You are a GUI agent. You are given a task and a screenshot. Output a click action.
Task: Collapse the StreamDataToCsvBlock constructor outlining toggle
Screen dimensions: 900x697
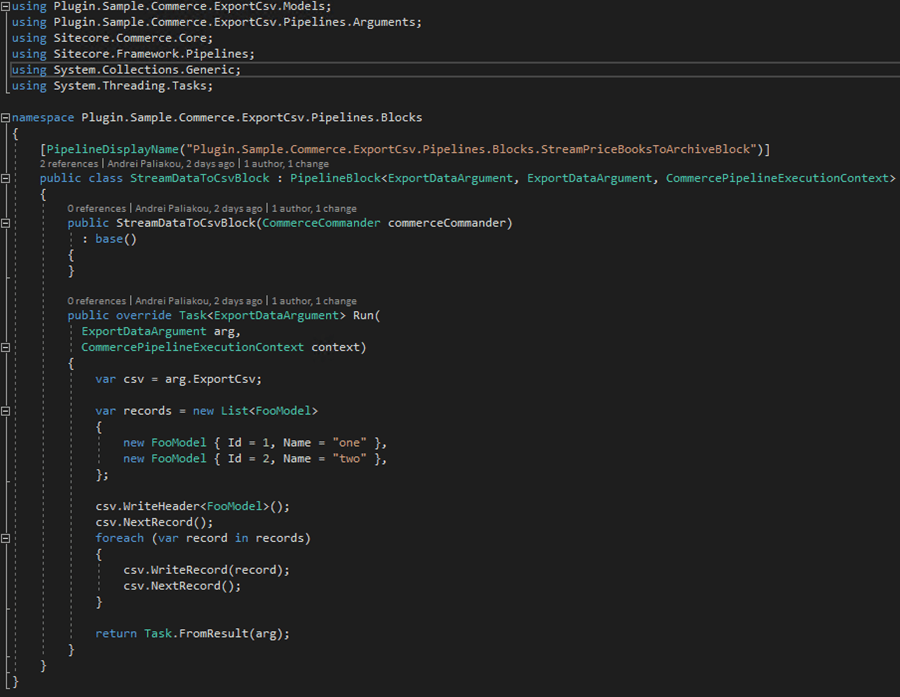[5, 223]
